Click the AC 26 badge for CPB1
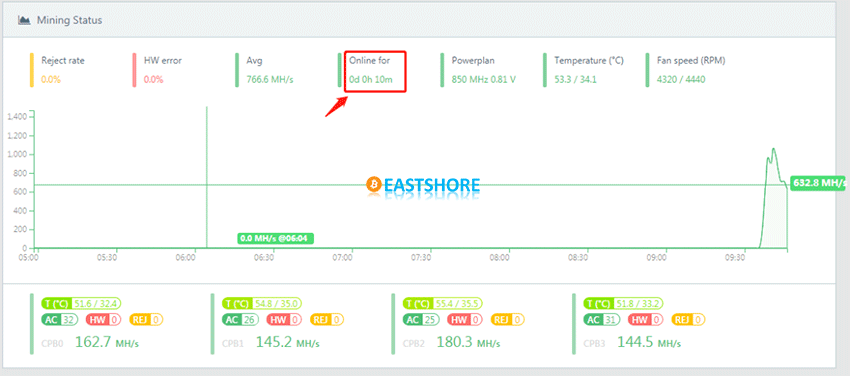 coord(241,320)
